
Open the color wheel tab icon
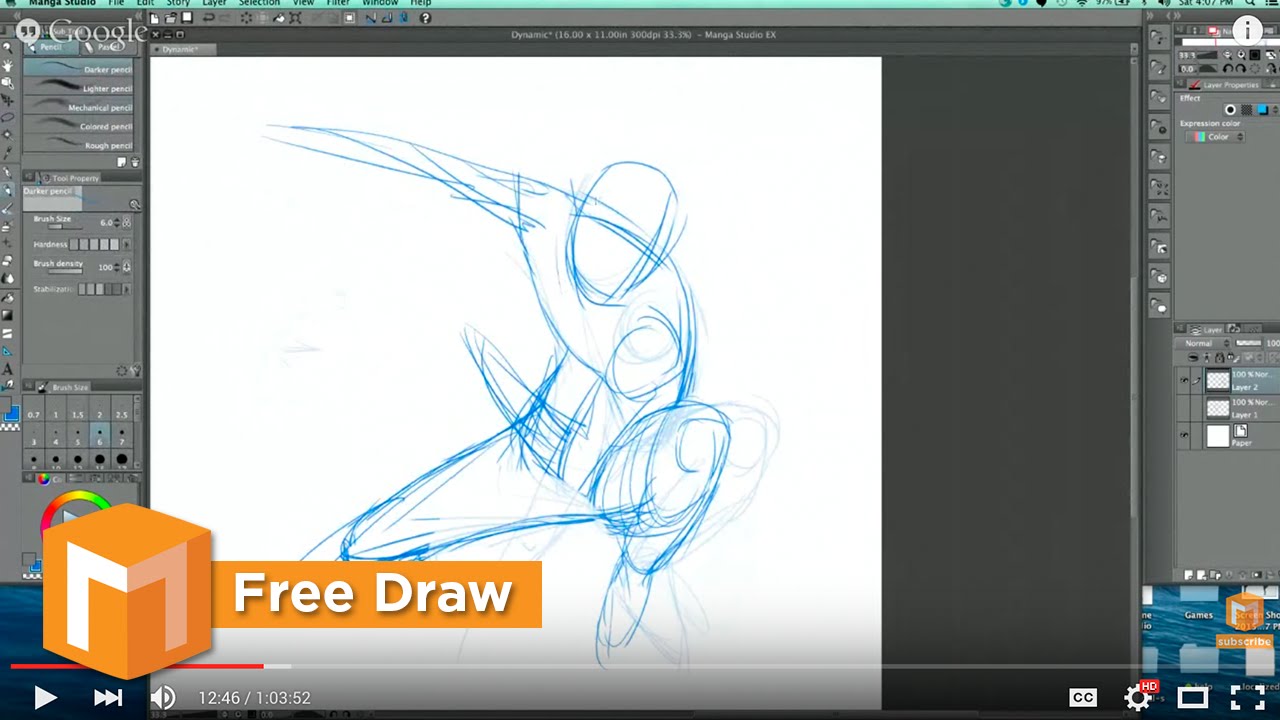point(44,478)
